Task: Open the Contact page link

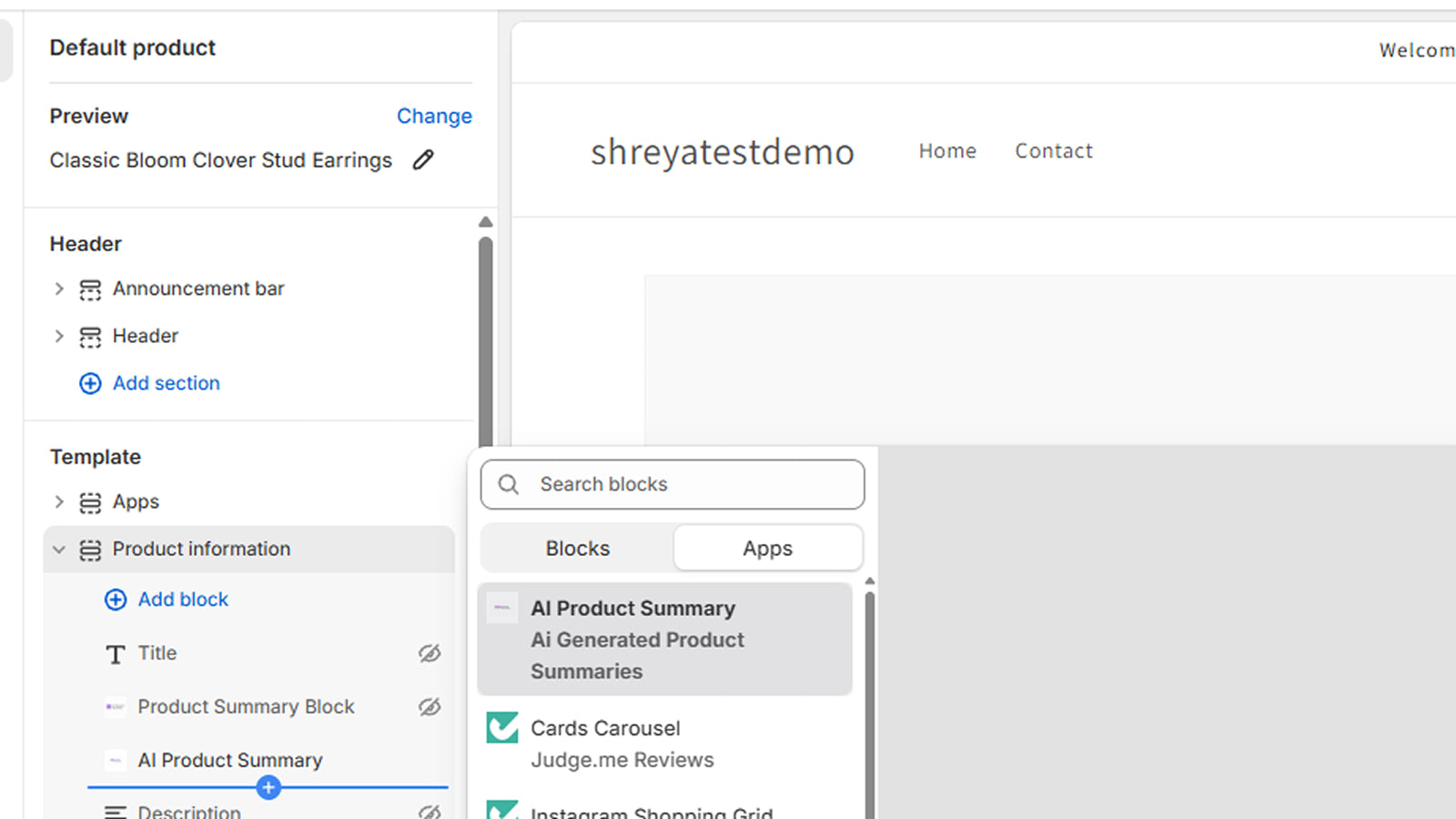Action: [x=1053, y=150]
